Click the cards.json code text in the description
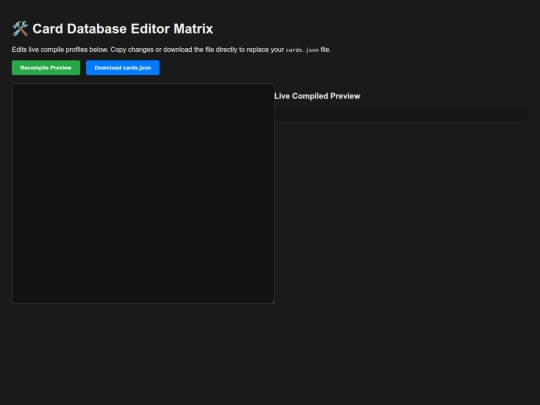Image resolution: width=540 pixels, height=405 pixels. [302, 50]
